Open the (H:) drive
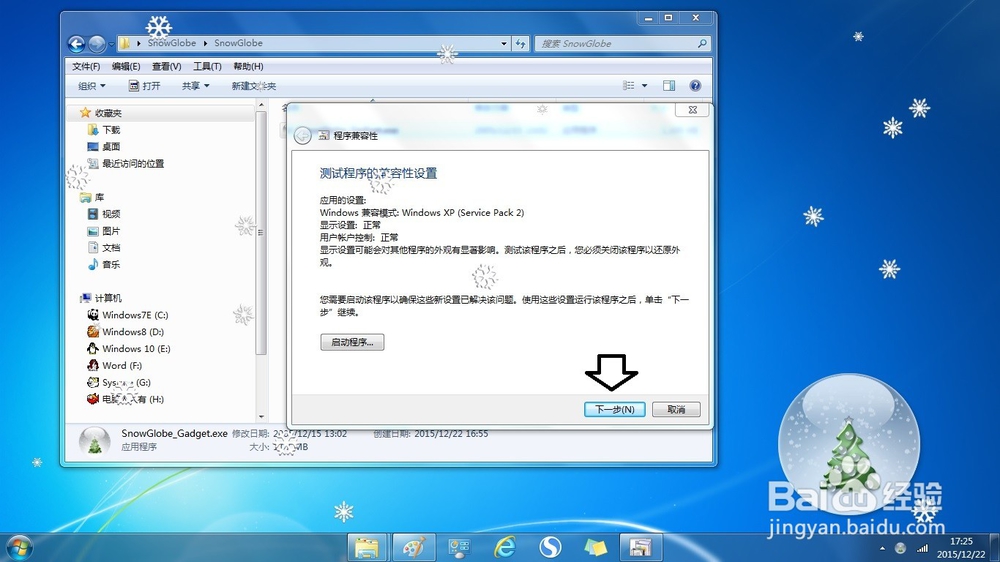 coord(133,399)
